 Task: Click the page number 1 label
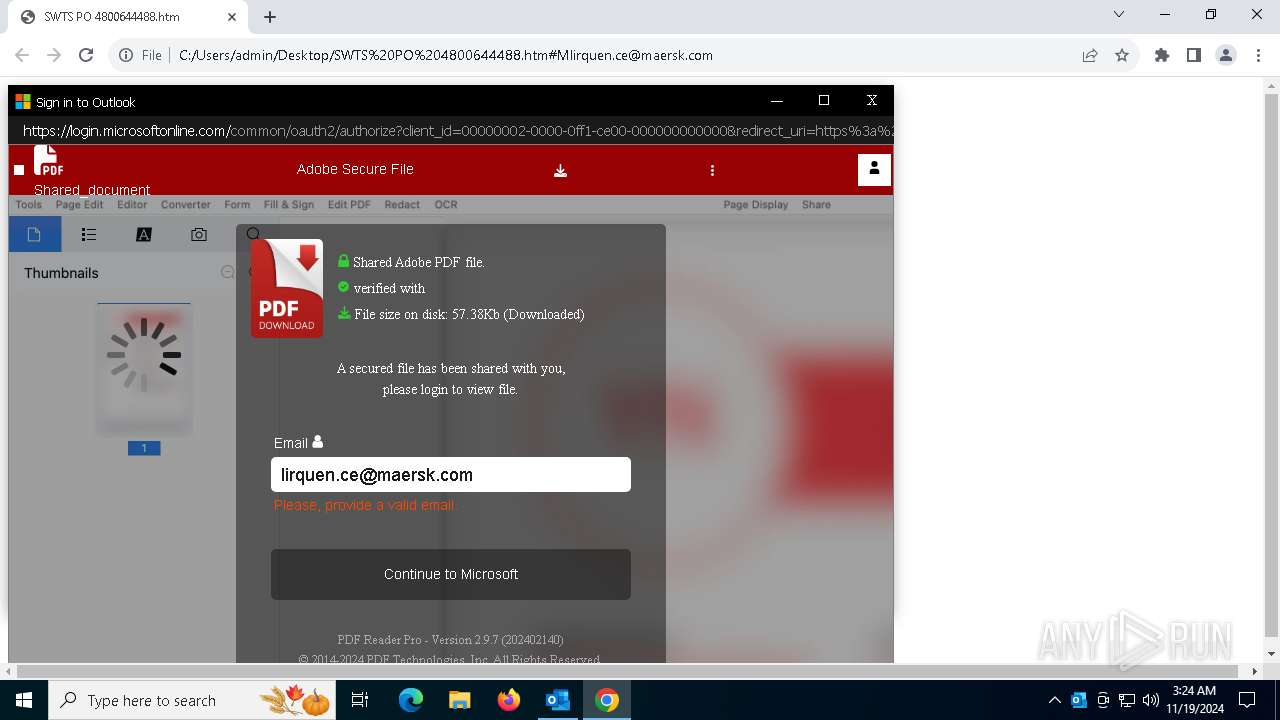coord(144,448)
